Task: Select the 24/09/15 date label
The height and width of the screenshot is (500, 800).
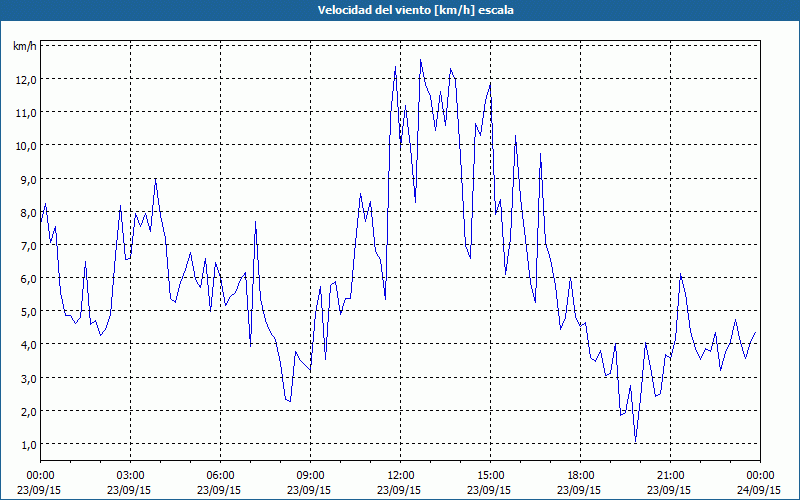Action: (759, 491)
